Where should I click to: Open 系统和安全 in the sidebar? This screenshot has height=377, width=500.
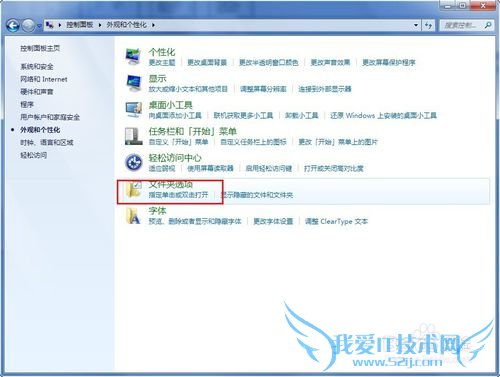37,67
